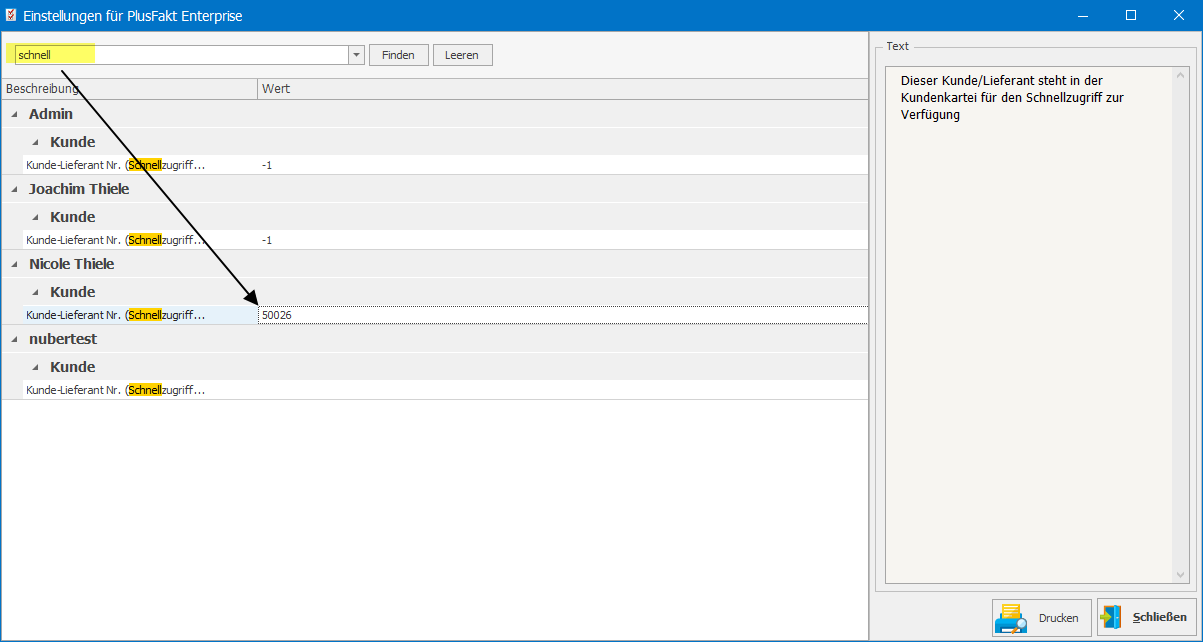1203x642 pixels.
Task: Maximize the Einstellungen window
Action: 1132,15
